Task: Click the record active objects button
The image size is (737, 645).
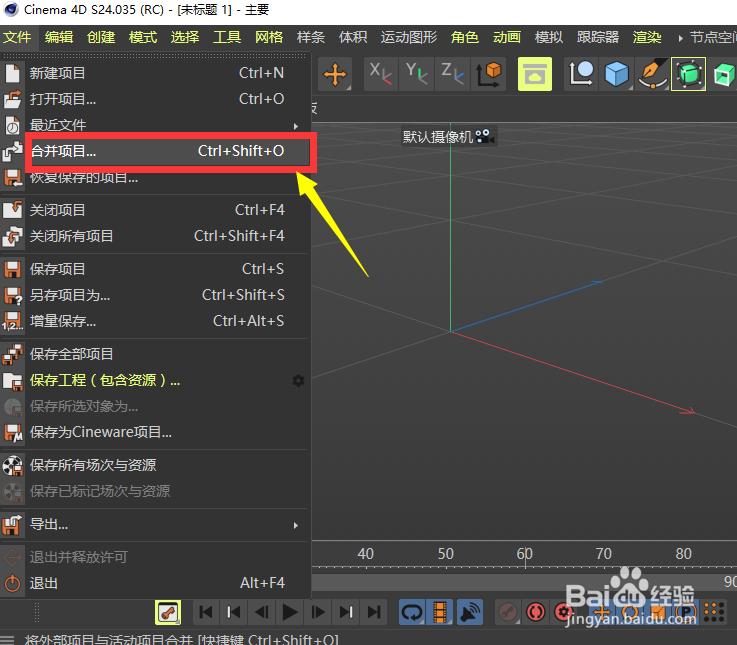Action: [508, 612]
